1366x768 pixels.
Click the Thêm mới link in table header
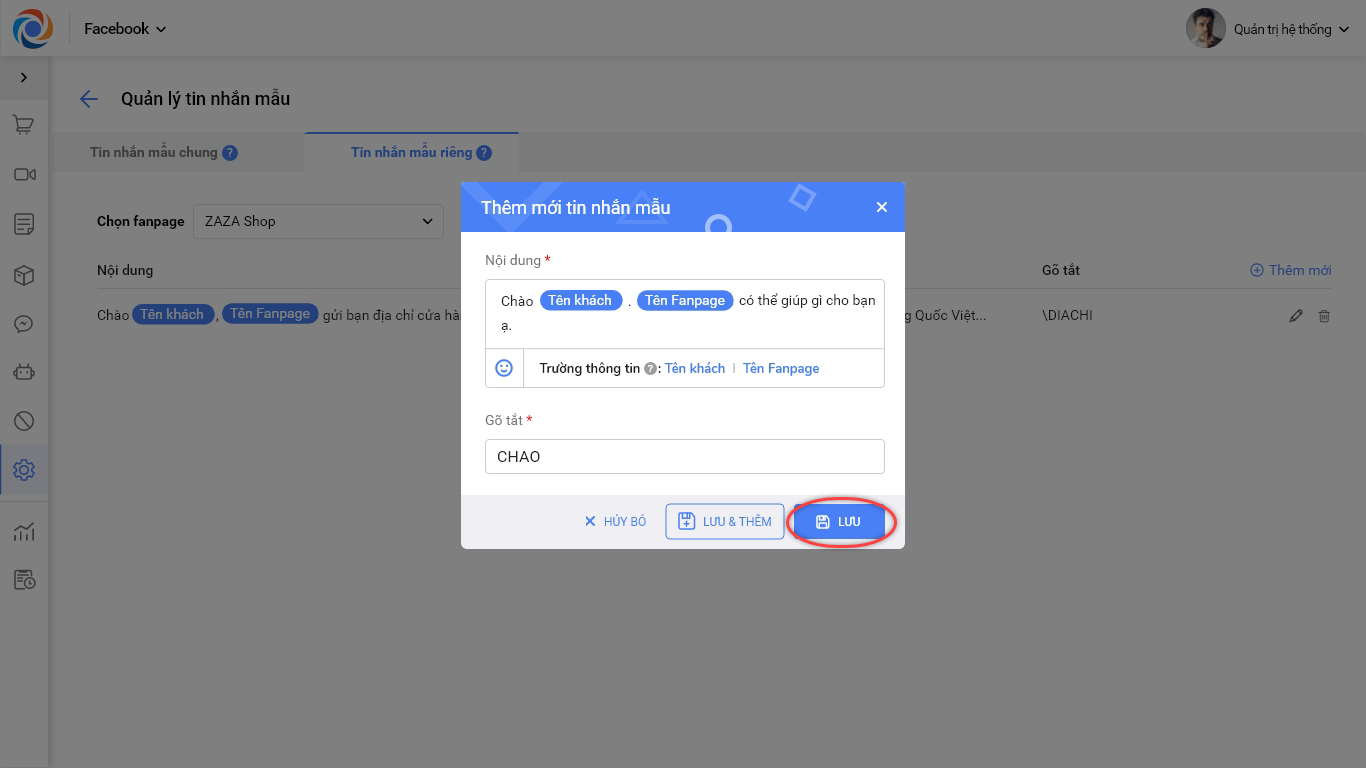[x=1291, y=270]
